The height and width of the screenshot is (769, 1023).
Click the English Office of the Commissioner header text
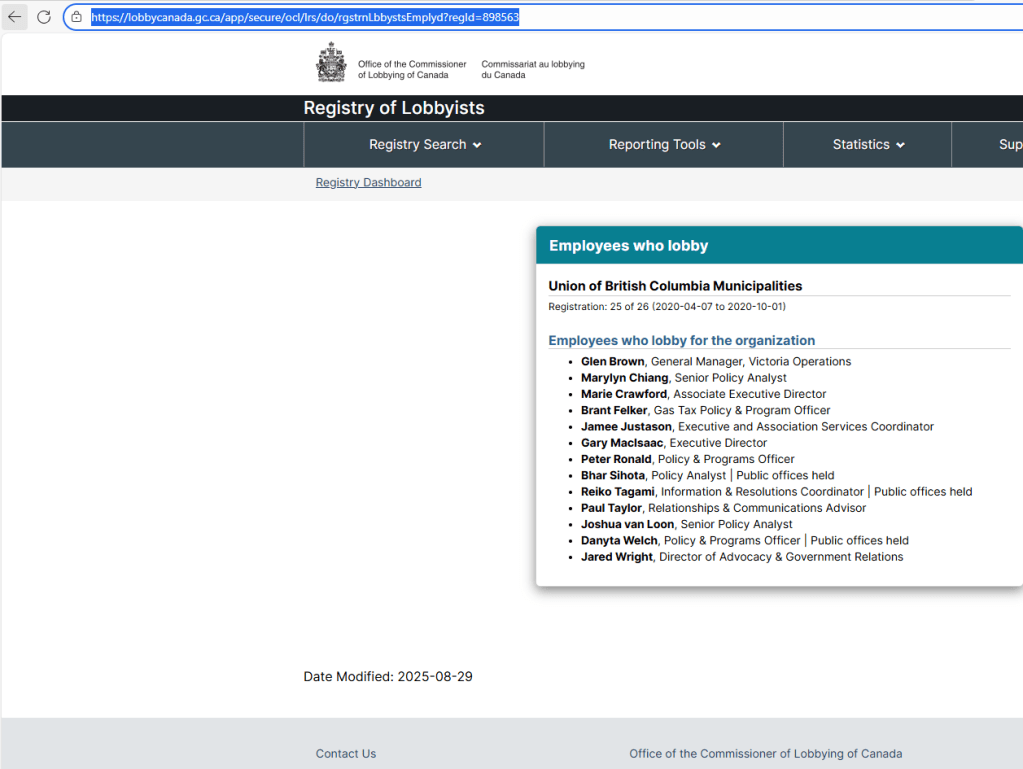click(x=412, y=69)
